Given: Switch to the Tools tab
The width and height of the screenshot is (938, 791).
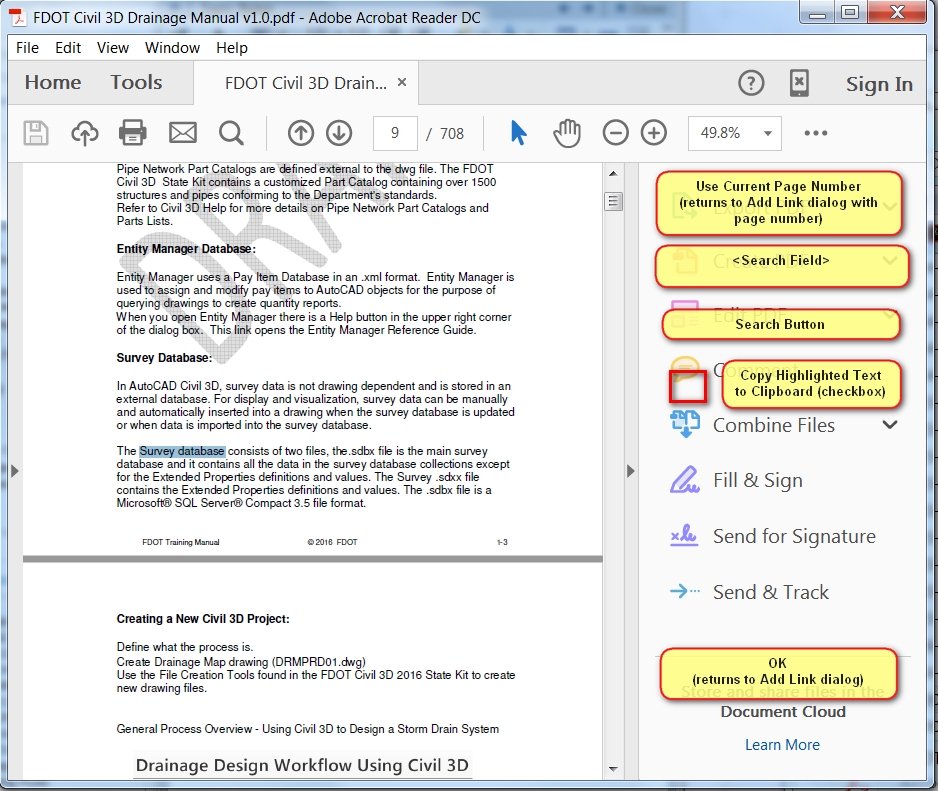Looking at the screenshot, I should (136, 83).
